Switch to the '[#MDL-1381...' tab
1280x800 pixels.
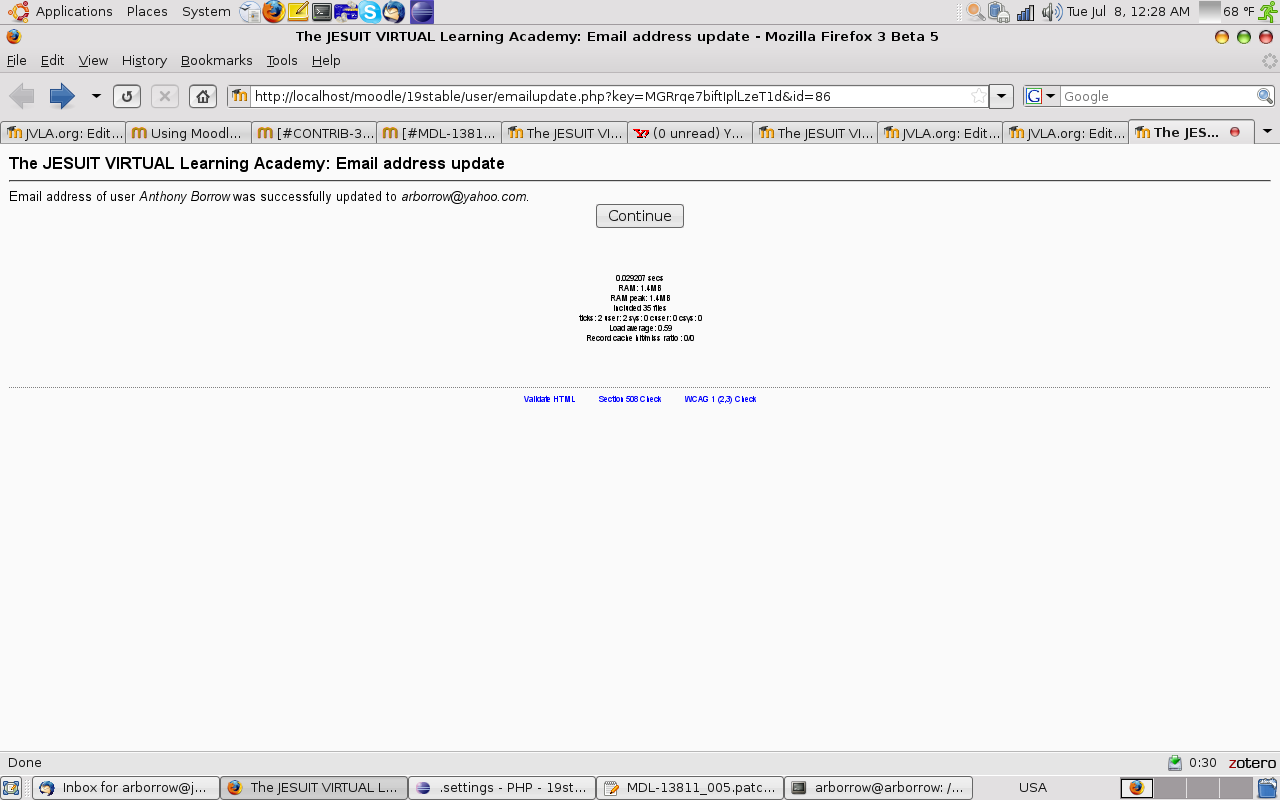pyautogui.click(x=439, y=133)
